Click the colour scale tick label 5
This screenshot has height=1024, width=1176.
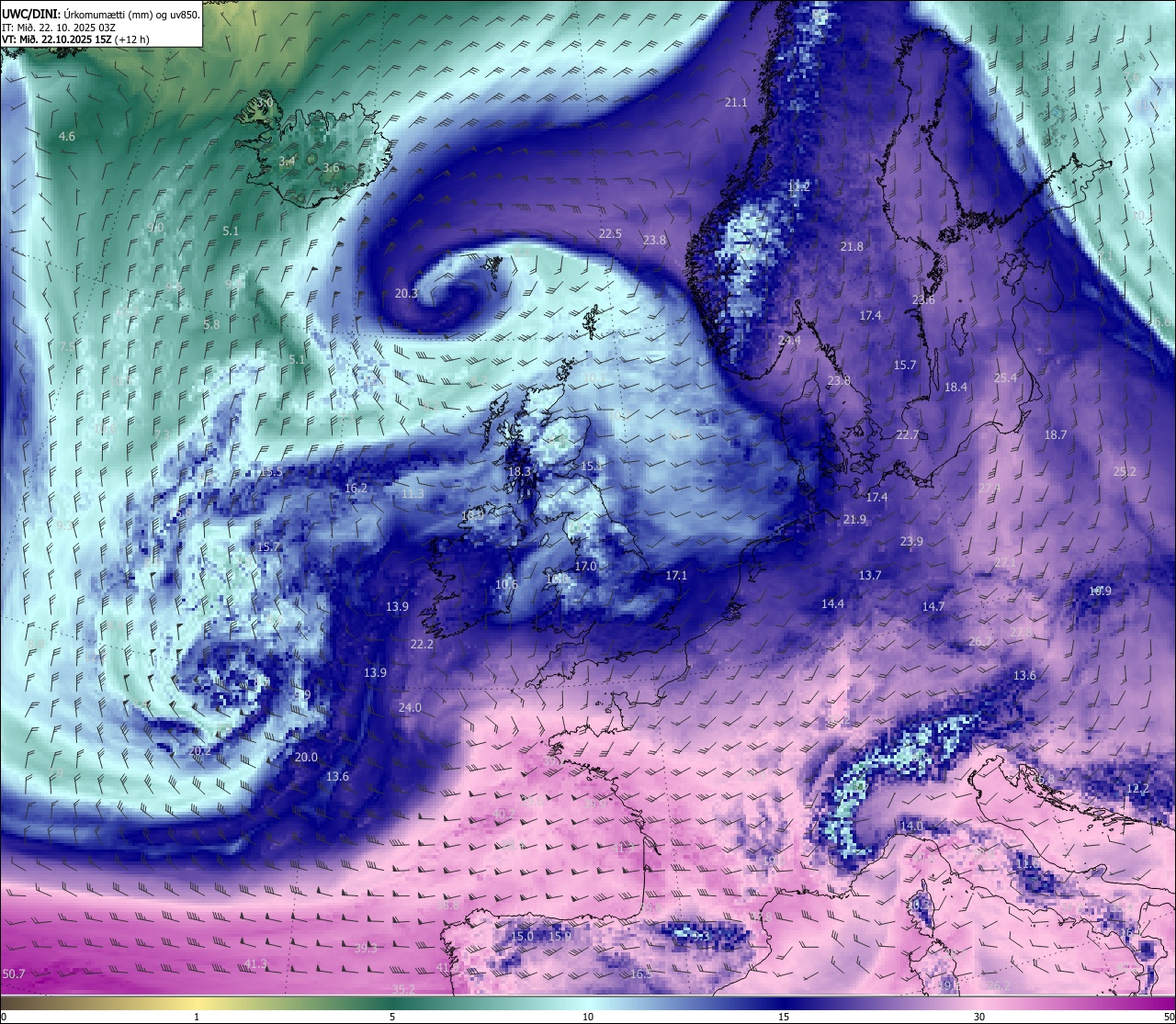[392, 1017]
